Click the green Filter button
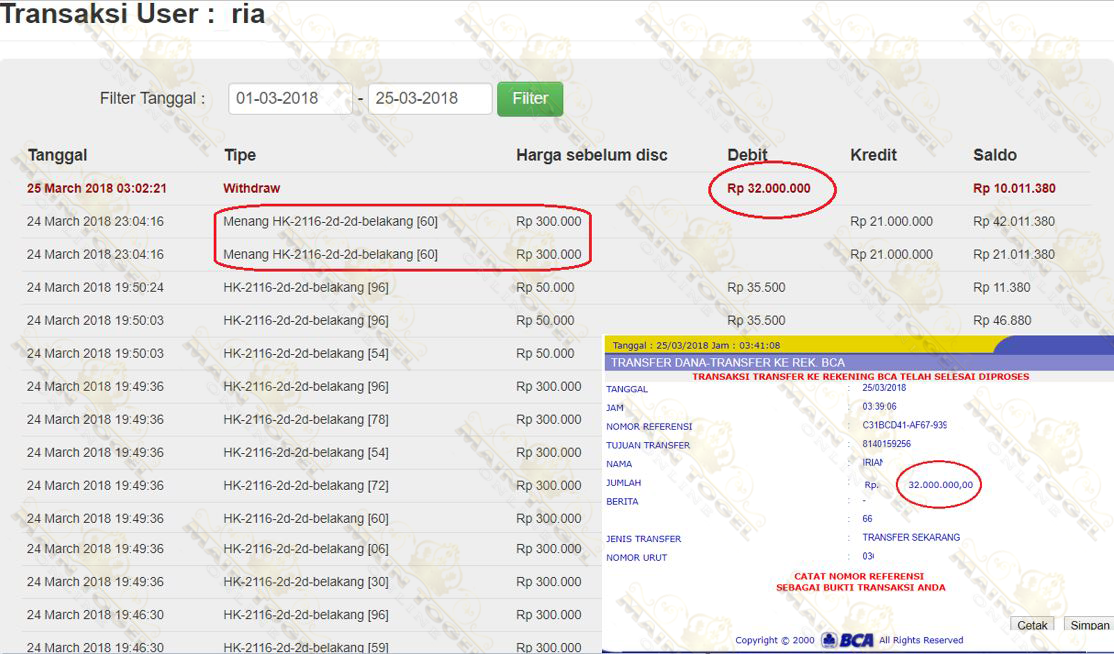Image resolution: width=1114 pixels, height=654 pixels. 530,99
